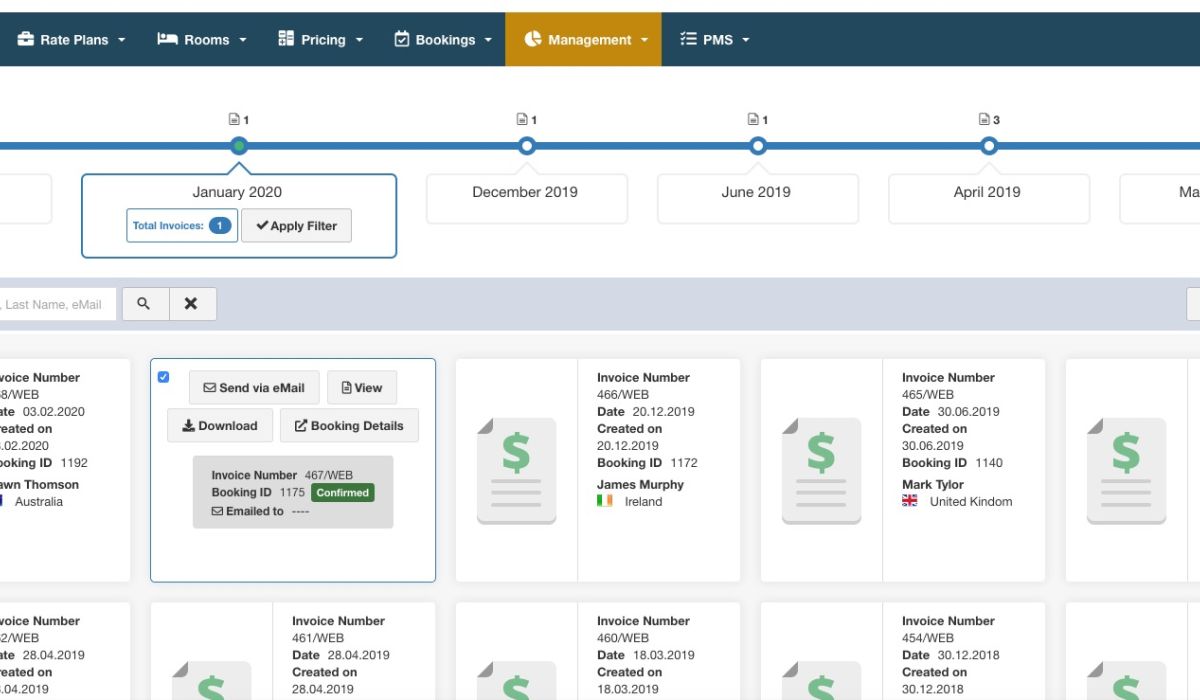This screenshot has height=700, width=1200.
Task: Click the green Confirmed status badge
Action: coord(343,493)
